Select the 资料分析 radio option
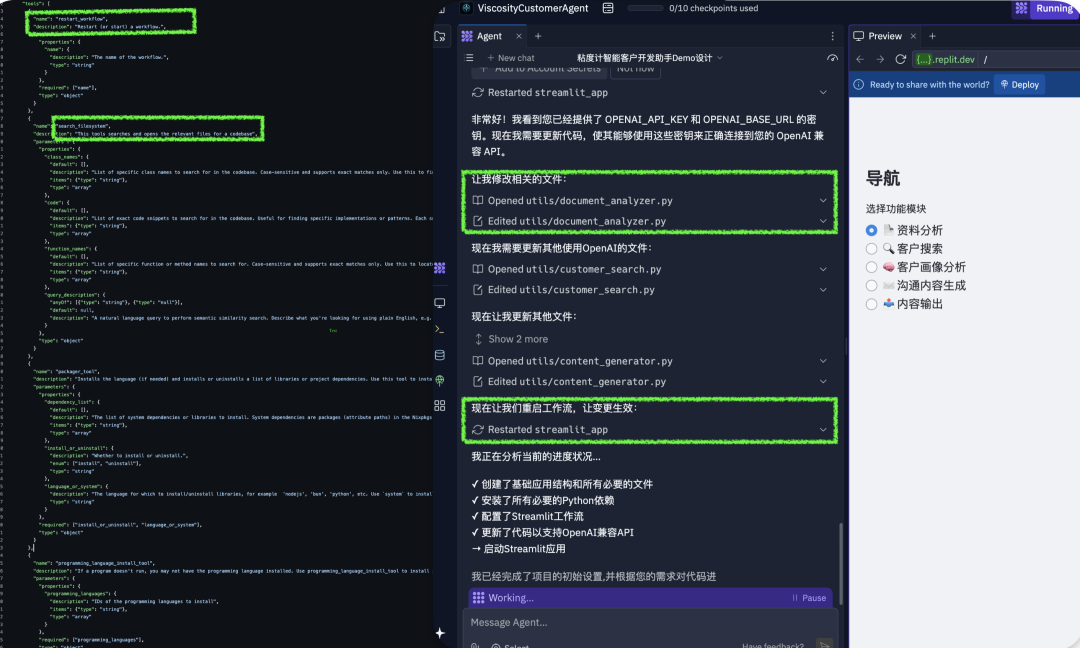Image resolution: width=1080 pixels, height=648 pixels. (871, 231)
